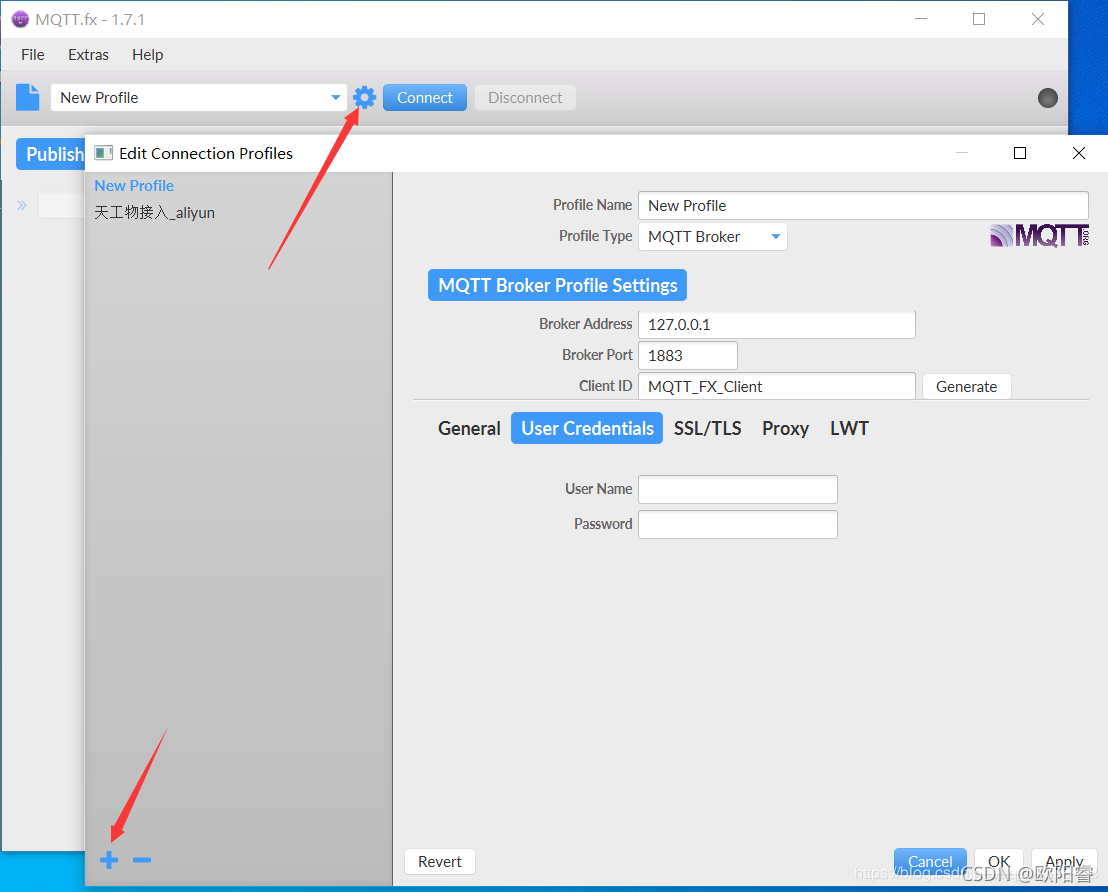The height and width of the screenshot is (892, 1108).
Task: Focus the Broker Address field
Action: [777, 324]
